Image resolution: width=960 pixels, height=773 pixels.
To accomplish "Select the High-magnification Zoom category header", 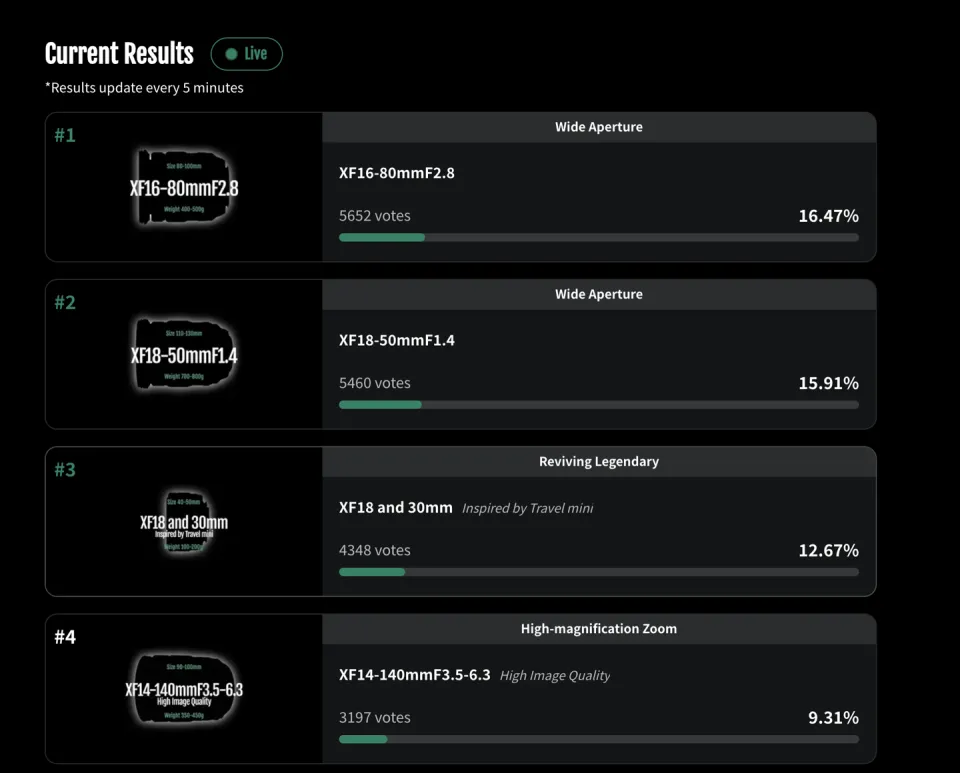I will pyautogui.click(x=598, y=629).
